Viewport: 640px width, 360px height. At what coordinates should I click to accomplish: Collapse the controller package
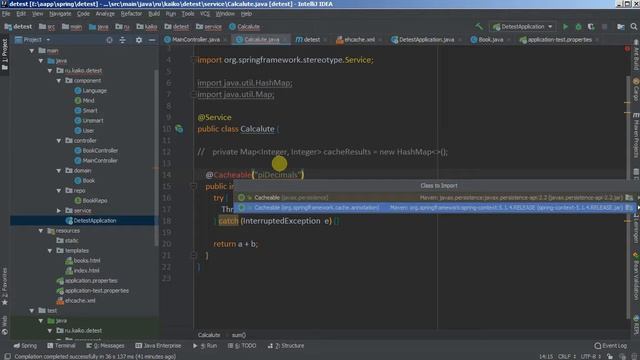59,140
